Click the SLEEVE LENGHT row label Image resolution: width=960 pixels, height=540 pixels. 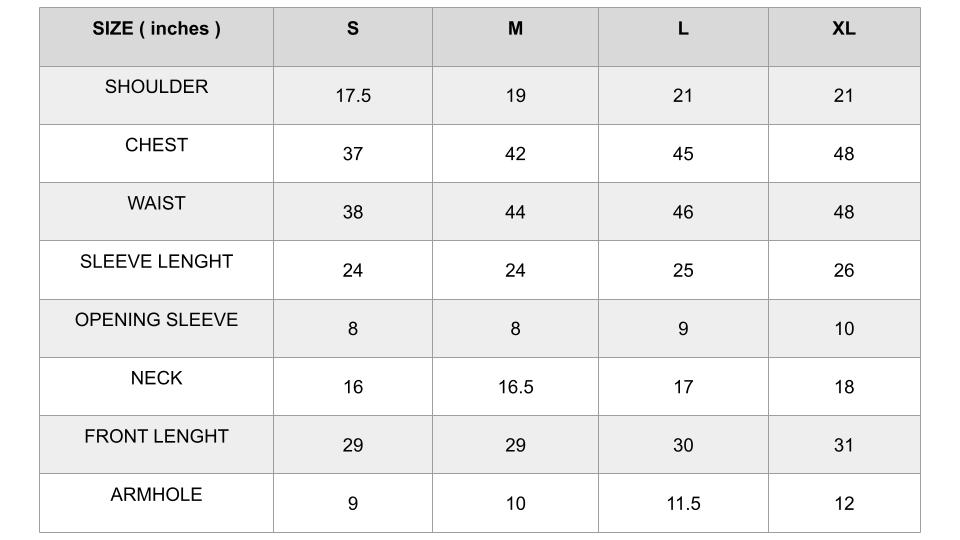pos(156,262)
